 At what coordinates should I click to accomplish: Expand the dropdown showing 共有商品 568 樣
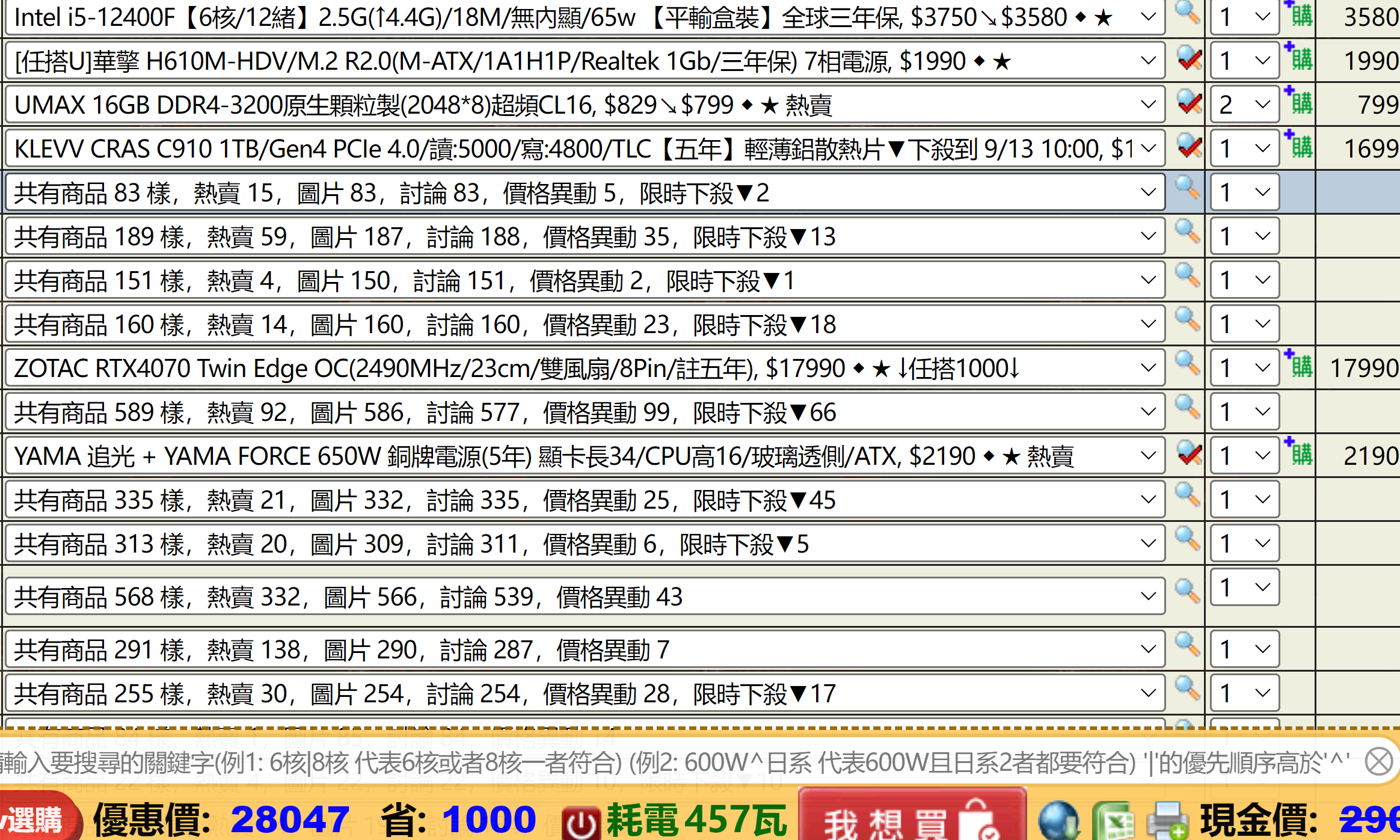tap(585, 596)
